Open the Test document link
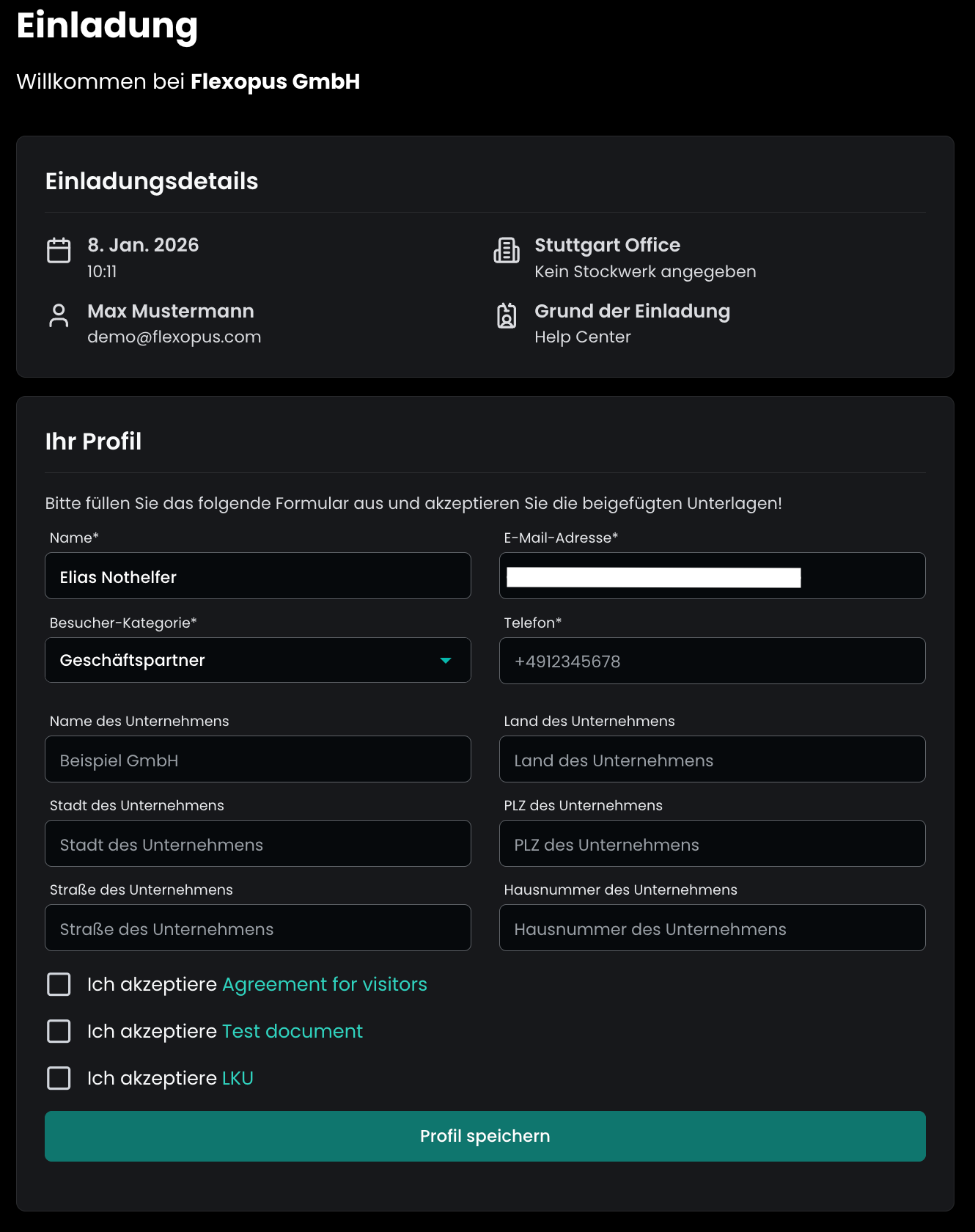The height and width of the screenshot is (1232, 975). (x=292, y=1031)
